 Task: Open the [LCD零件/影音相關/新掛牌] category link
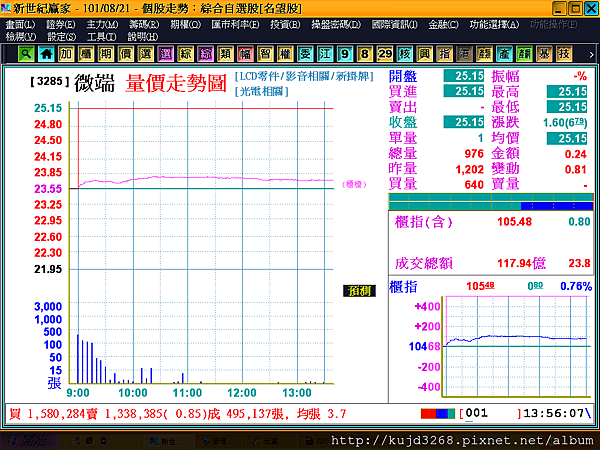point(304,77)
